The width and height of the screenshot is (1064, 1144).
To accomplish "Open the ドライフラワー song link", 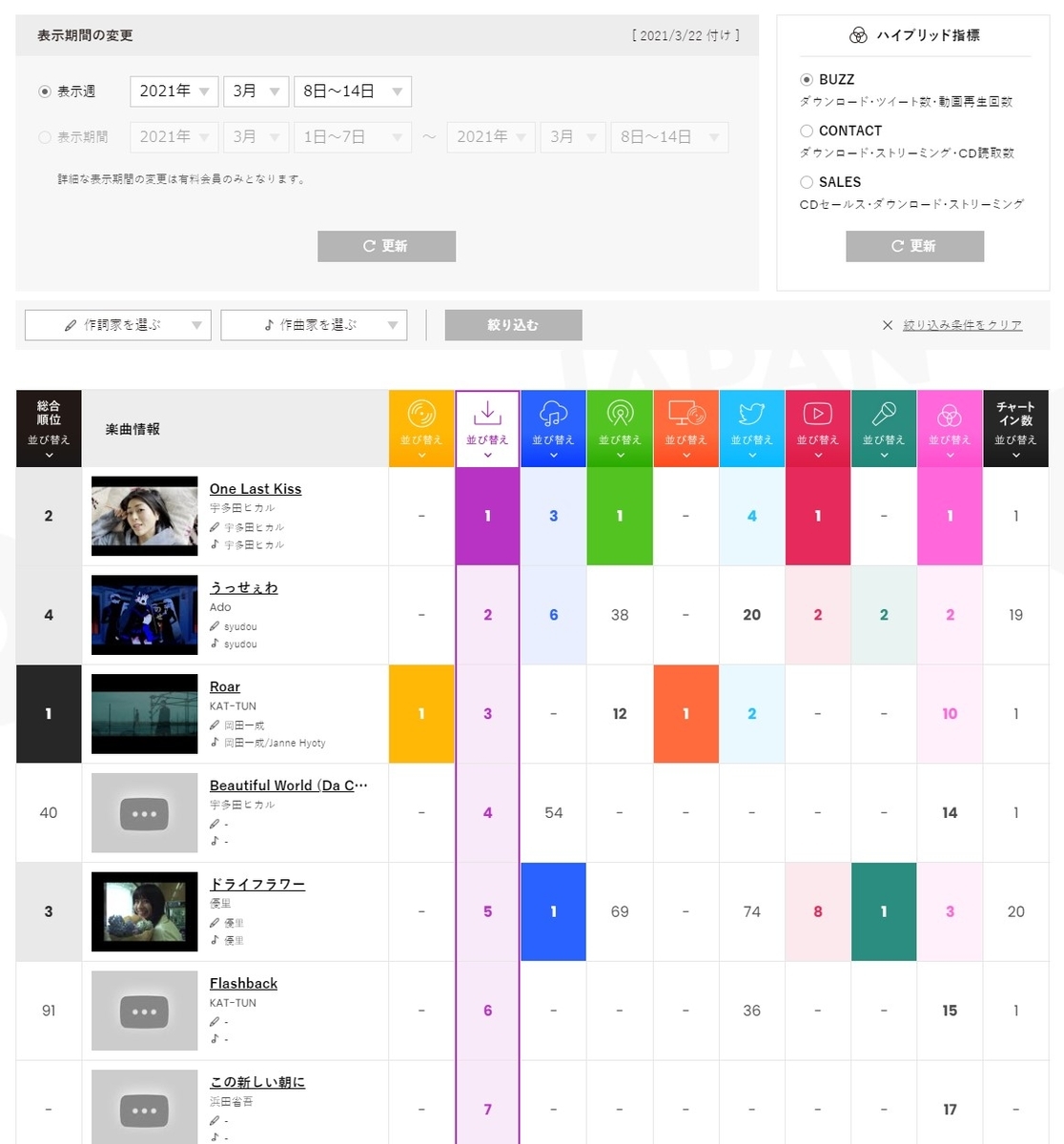I will click(257, 885).
